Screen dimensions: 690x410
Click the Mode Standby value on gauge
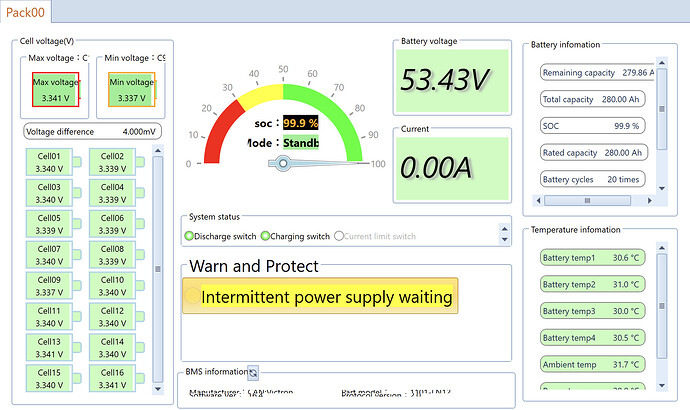[x=301, y=143]
